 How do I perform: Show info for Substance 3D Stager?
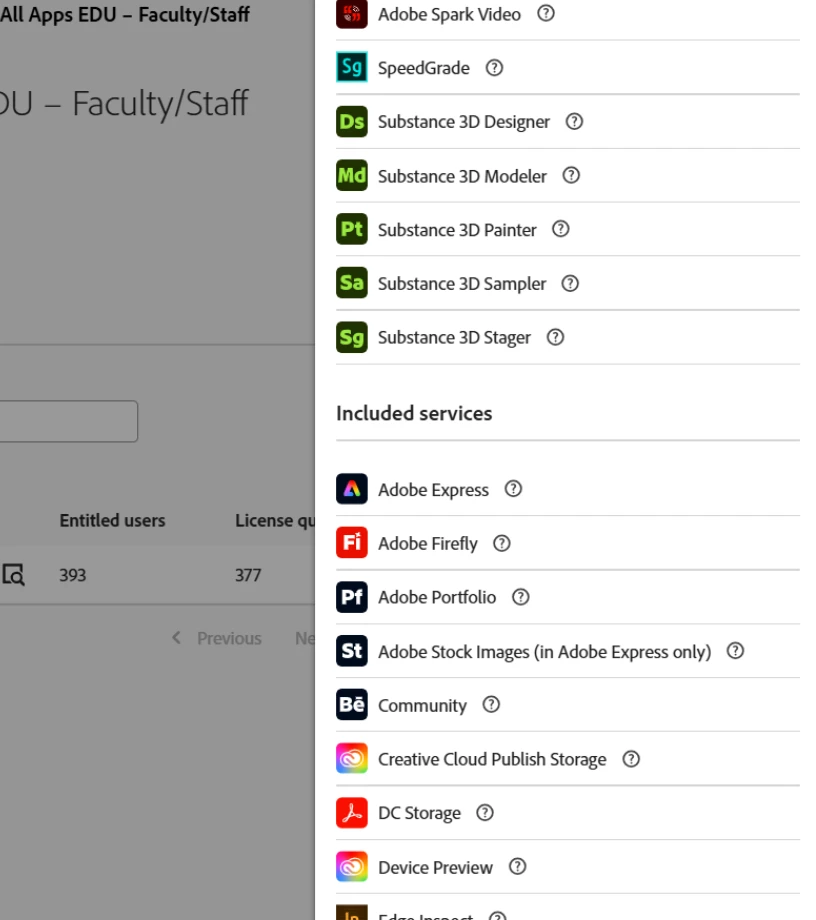coord(555,337)
